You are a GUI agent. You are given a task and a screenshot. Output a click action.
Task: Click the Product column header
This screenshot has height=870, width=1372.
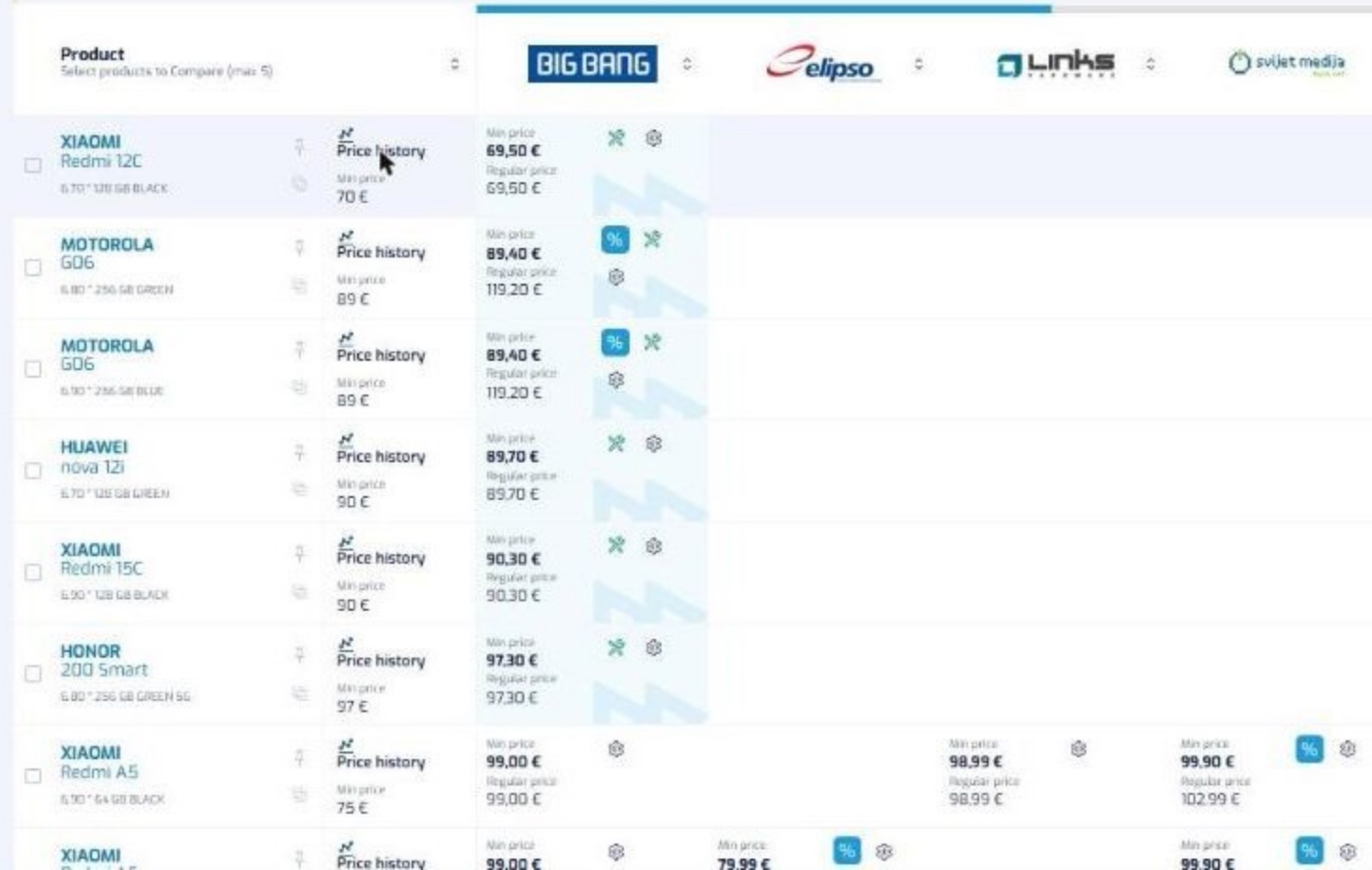(92, 54)
